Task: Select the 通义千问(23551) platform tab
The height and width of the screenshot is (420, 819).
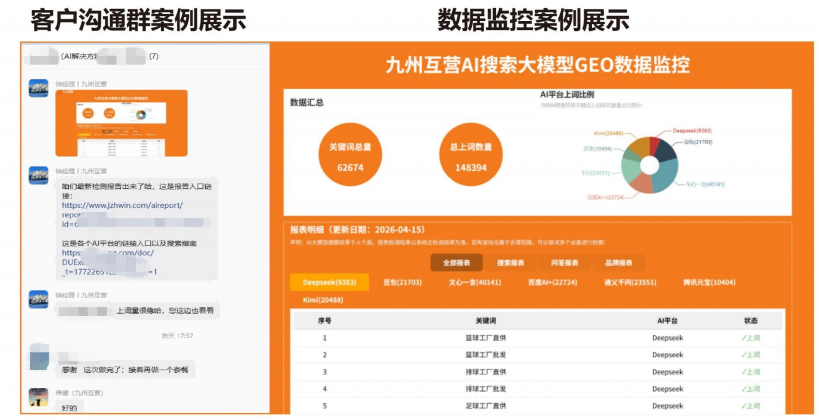Action: pos(630,282)
